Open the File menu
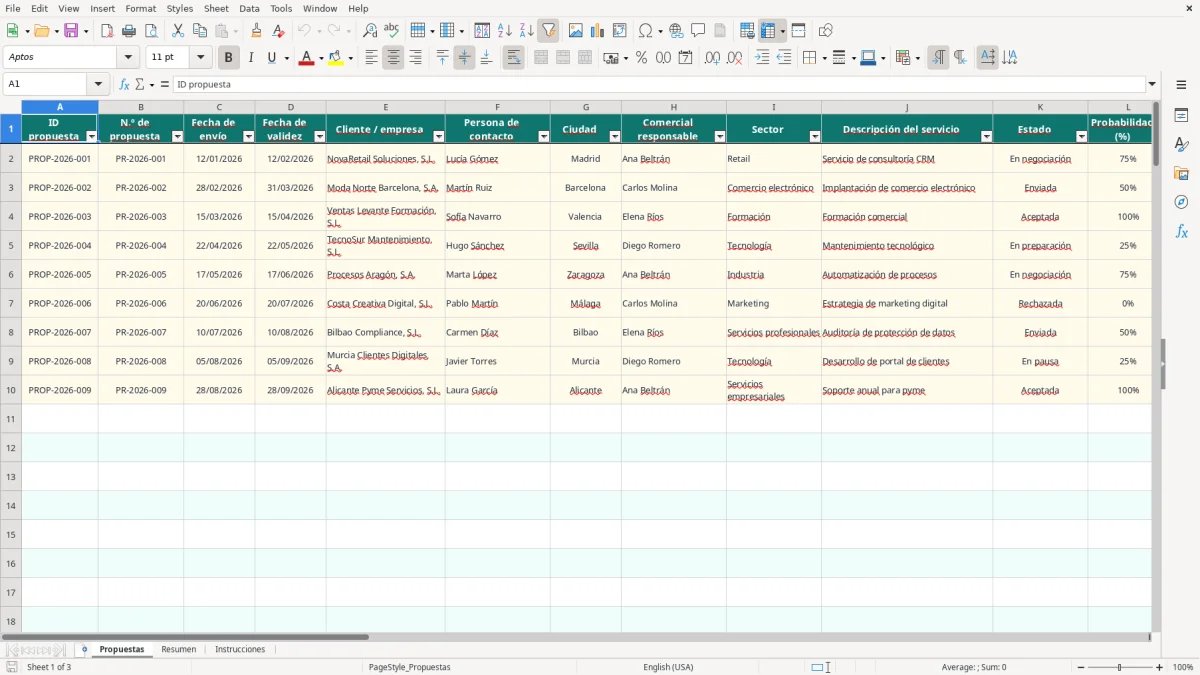 pos(13,8)
